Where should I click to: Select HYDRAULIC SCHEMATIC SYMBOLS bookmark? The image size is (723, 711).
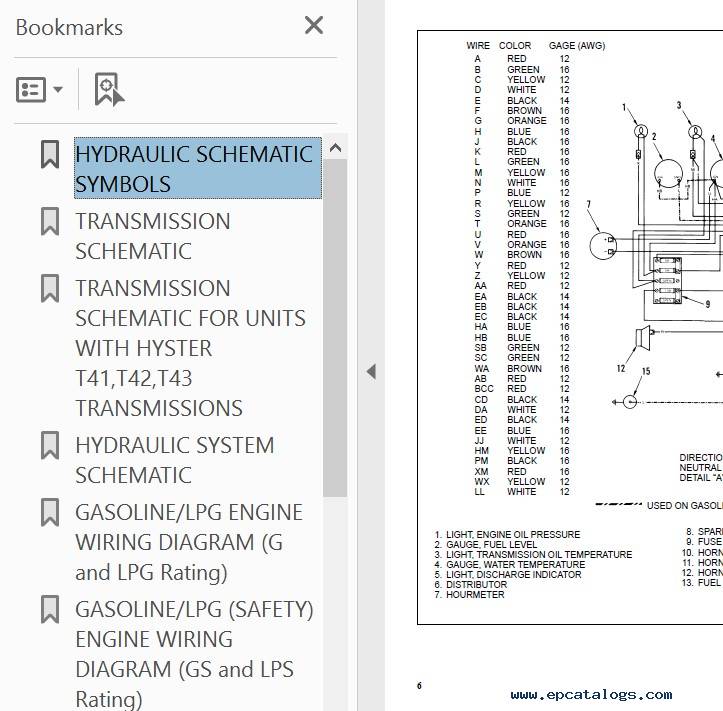click(x=198, y=168)
